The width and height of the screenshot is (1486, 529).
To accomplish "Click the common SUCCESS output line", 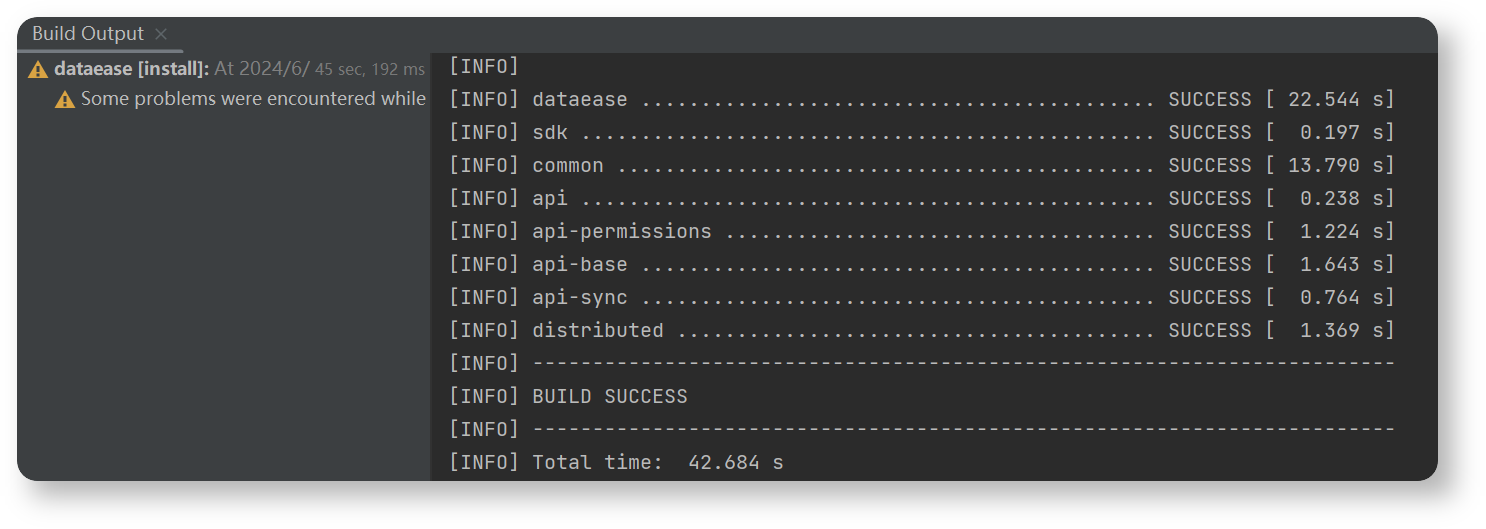I will [920, 166].
